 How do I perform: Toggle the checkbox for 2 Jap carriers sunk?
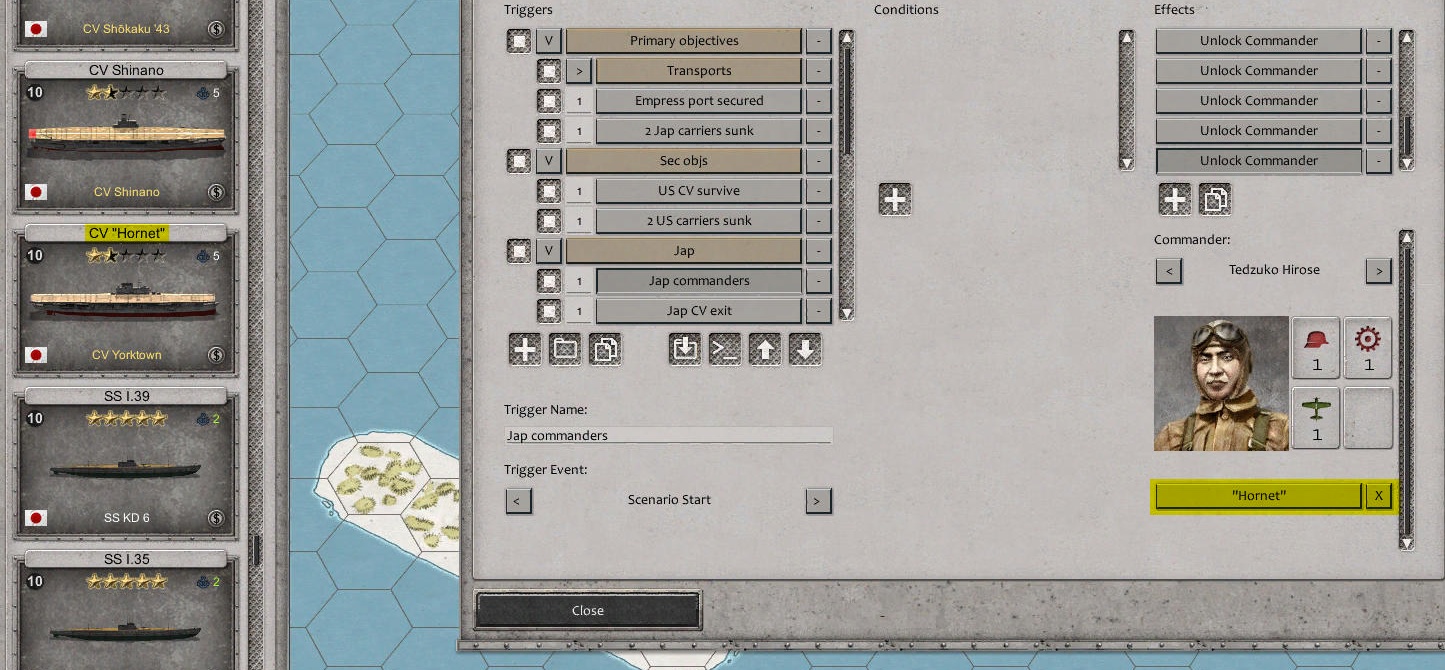(548, 131)
